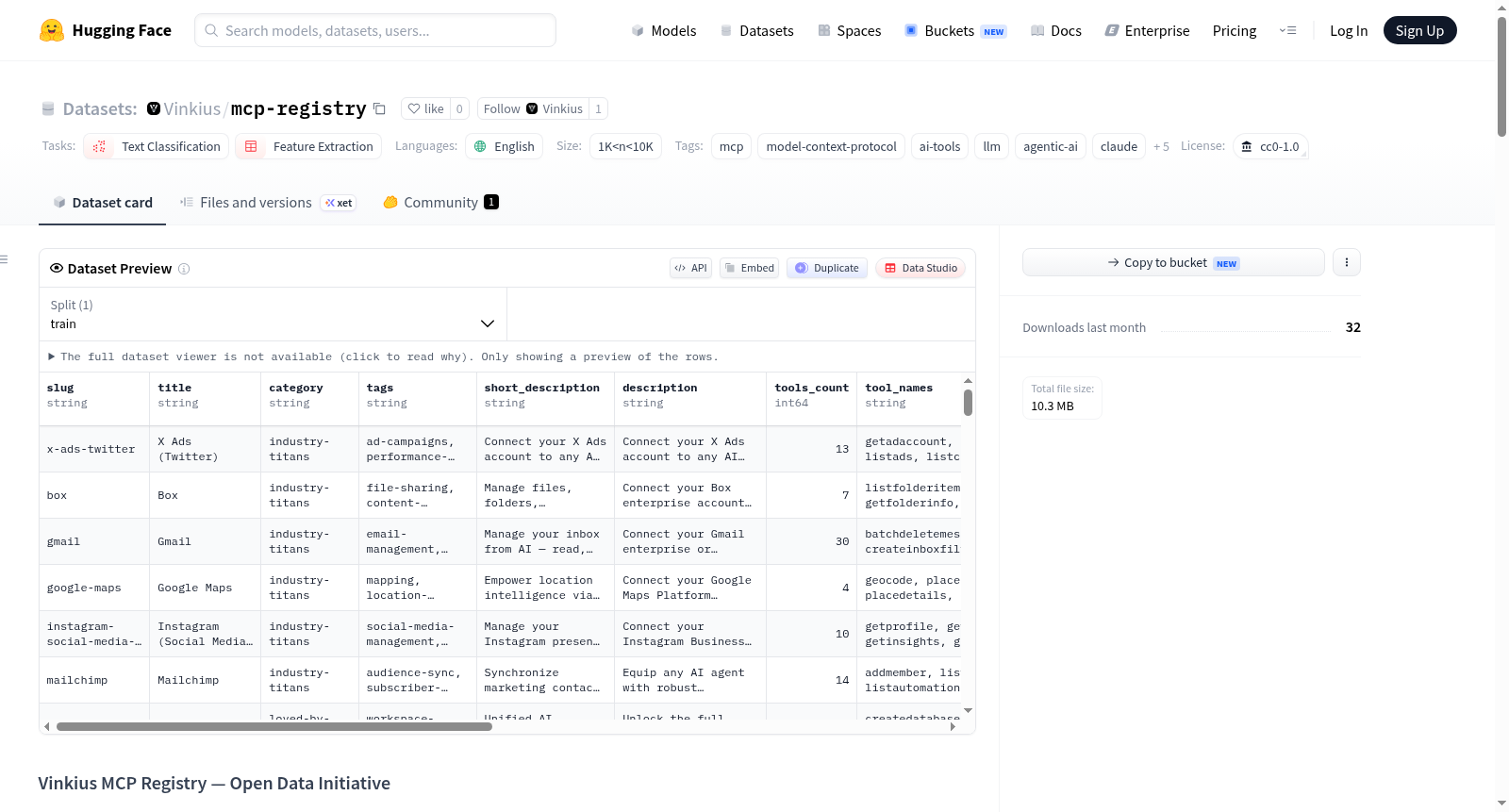Click the API button
Viewport: 1509px width, 812px height.
pyautogui.click(x=690, y=268)
